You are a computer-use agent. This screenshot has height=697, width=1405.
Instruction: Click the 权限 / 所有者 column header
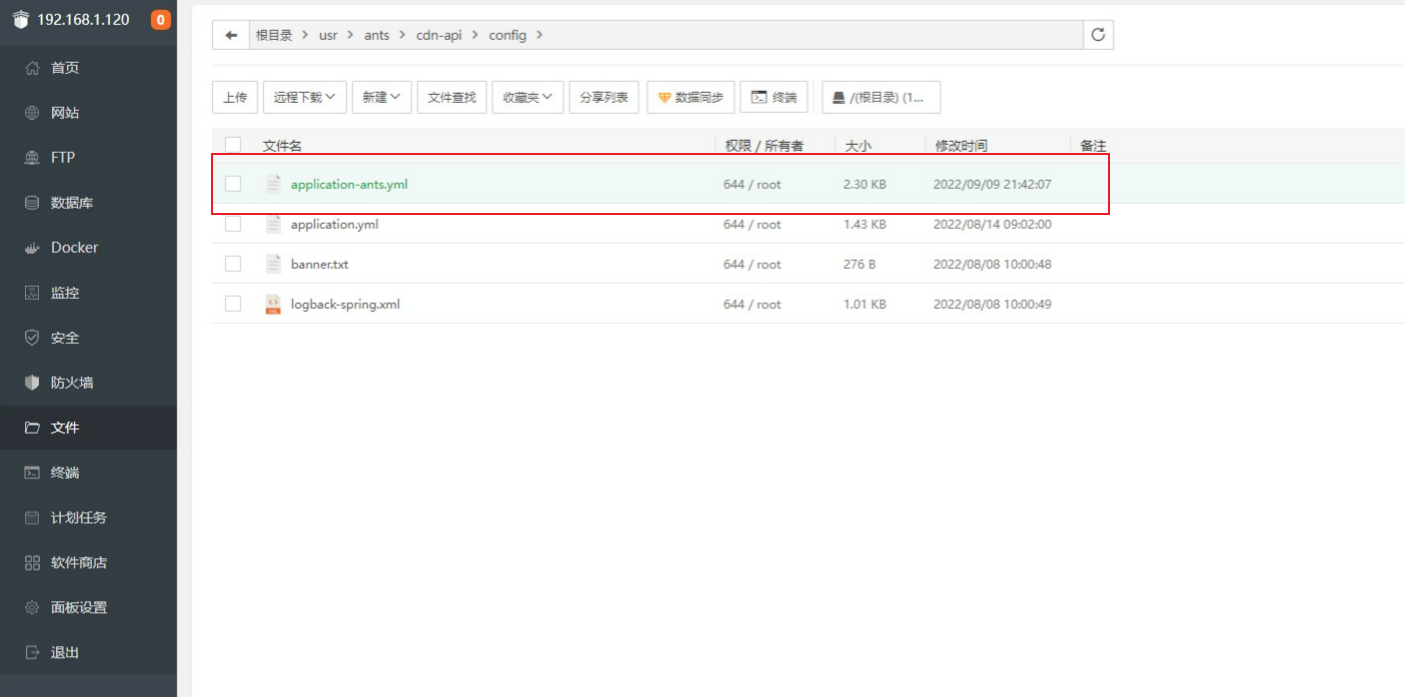tap(764, 146)
